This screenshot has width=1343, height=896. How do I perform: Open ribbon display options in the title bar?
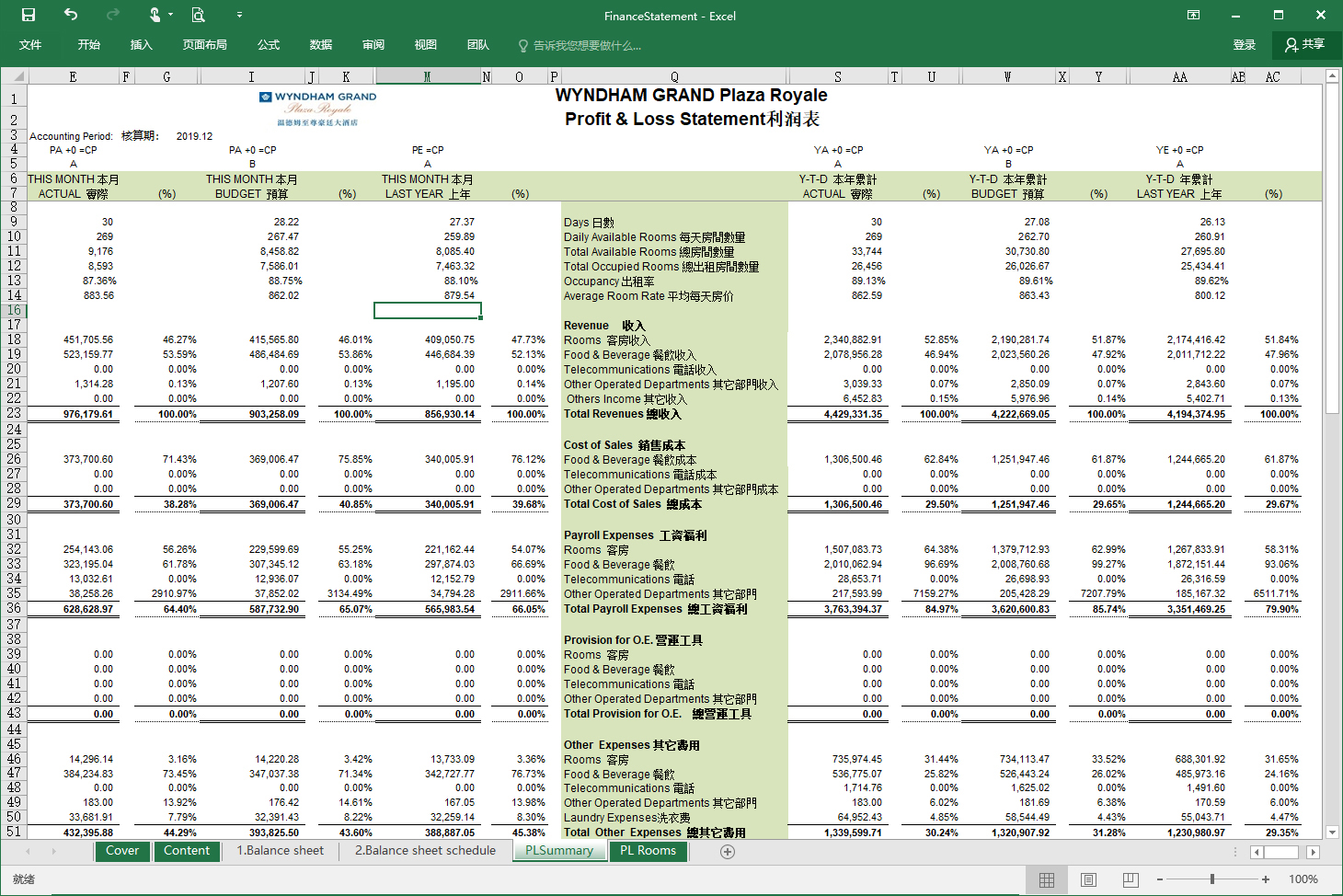(x=1193, y=15)
